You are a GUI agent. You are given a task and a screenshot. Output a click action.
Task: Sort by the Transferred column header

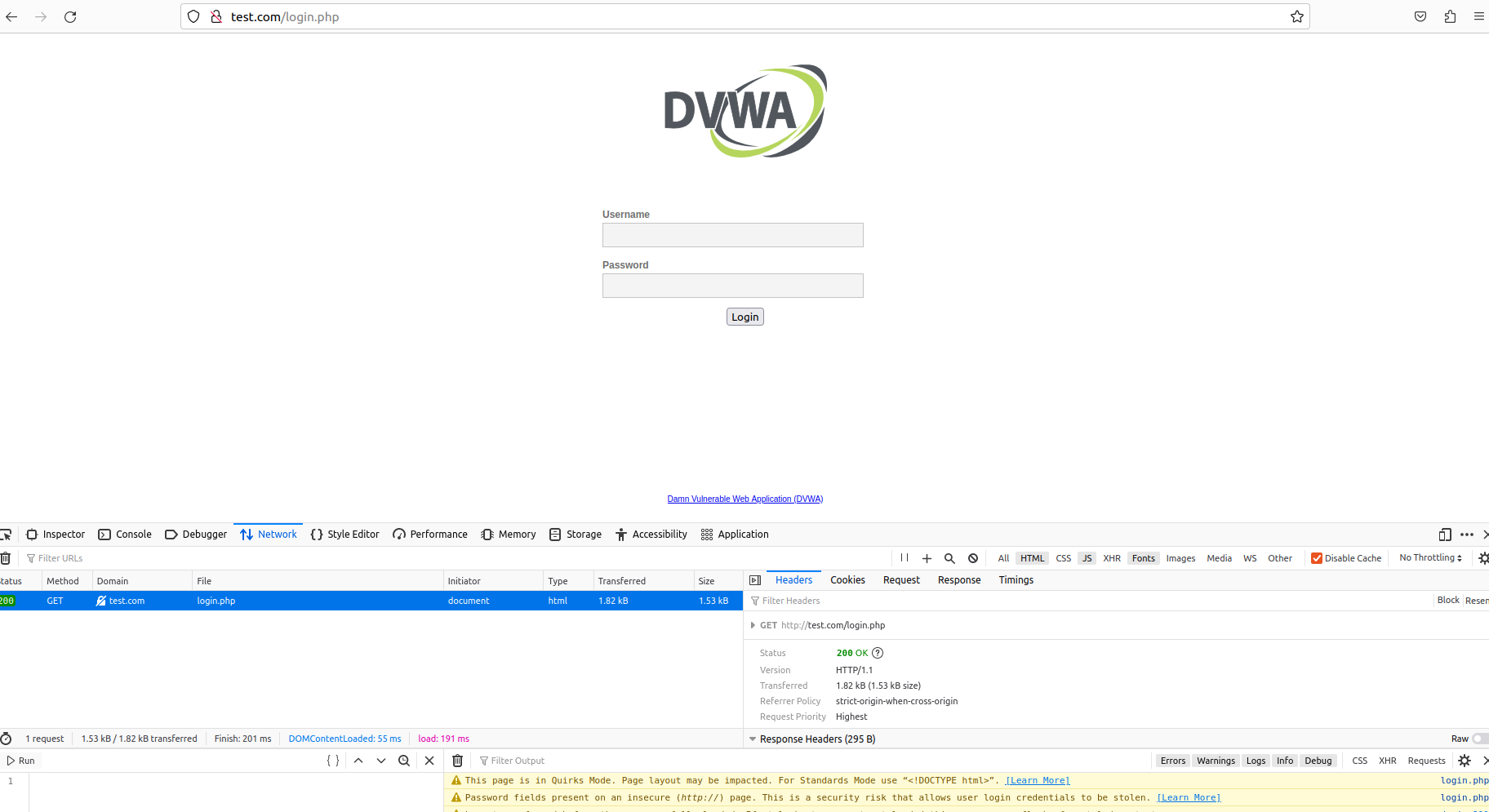click(643, 581)
